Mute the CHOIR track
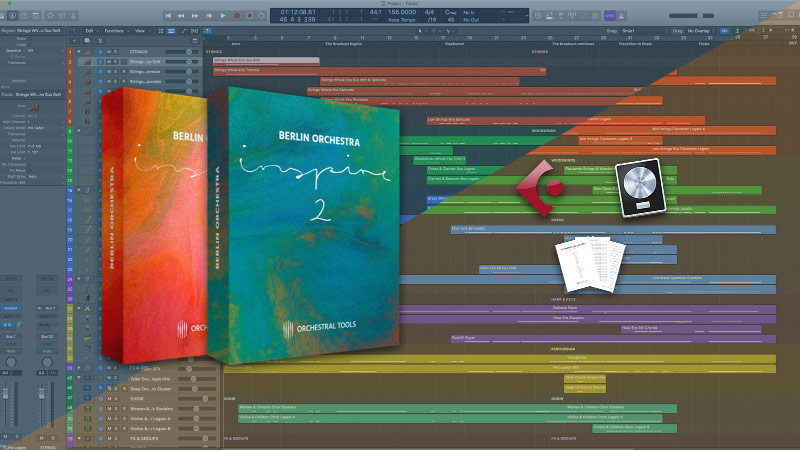 click(x=109, y=398)
